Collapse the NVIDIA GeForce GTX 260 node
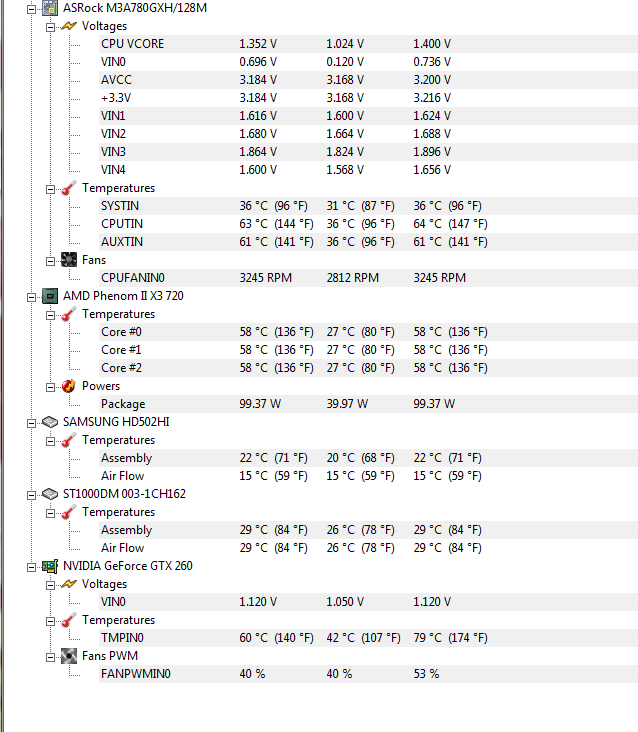Screen dimensions: 638x732 (32, 566)
